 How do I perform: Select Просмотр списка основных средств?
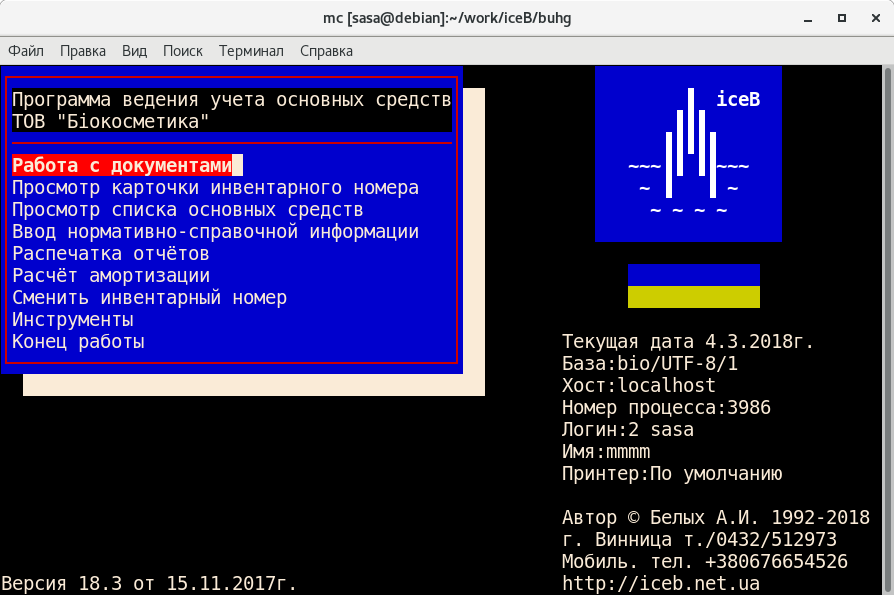pos(188,210)
